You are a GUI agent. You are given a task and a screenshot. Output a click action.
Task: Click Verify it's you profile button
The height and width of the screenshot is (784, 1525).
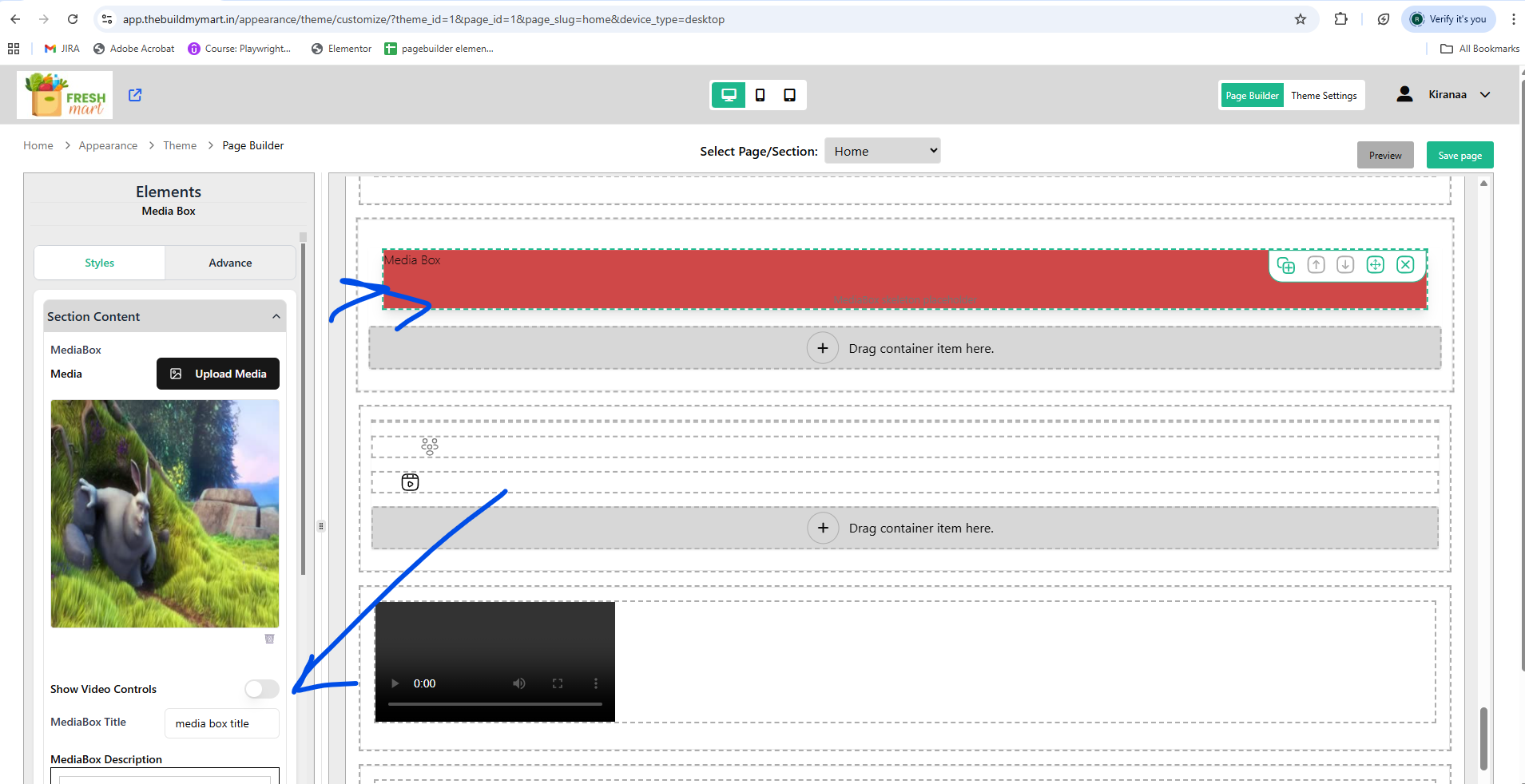[x=1448, y=19]
